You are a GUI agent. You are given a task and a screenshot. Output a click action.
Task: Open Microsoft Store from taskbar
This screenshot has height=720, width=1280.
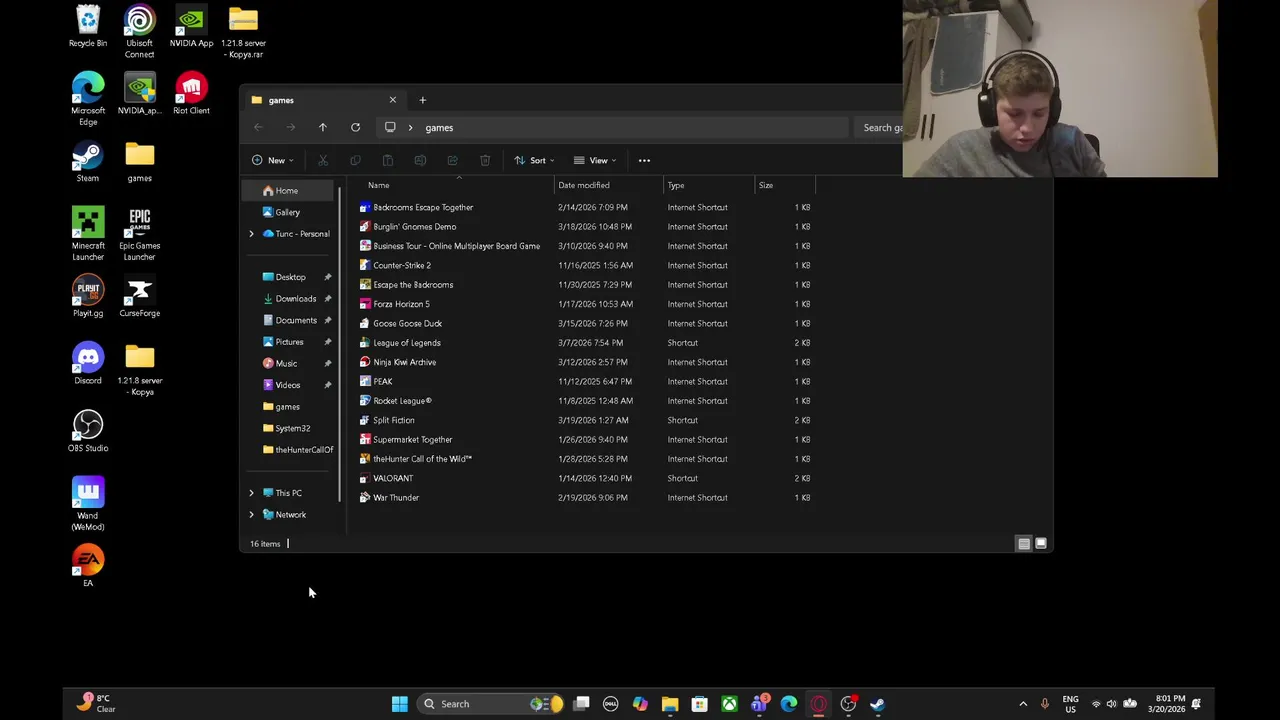699,704
